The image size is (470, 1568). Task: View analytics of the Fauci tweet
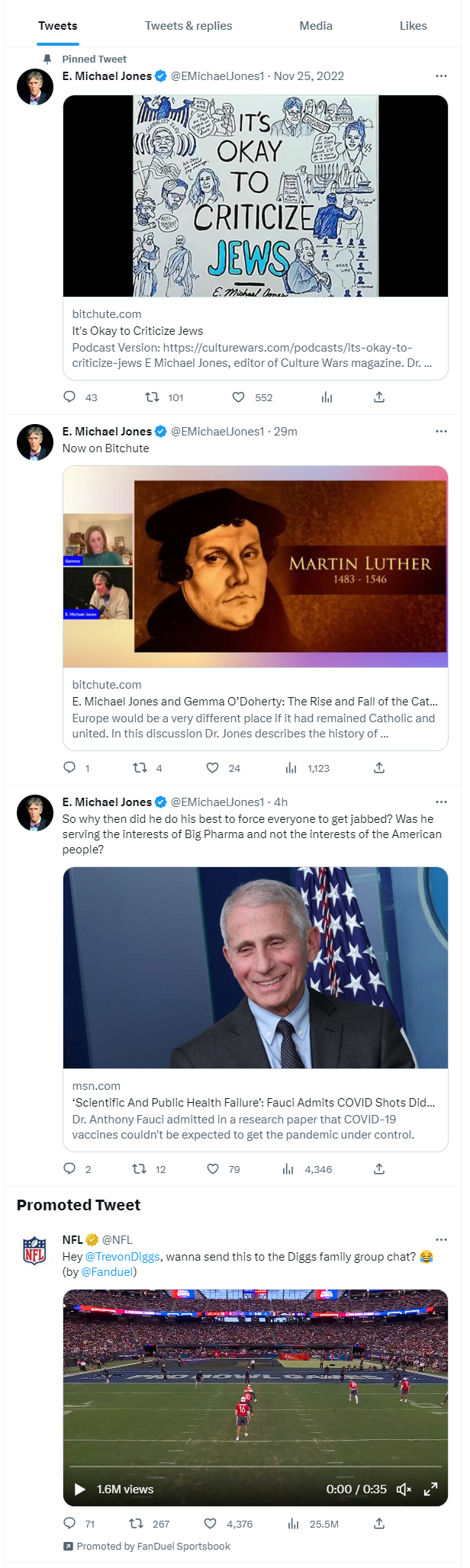(x=288, y=1169)
